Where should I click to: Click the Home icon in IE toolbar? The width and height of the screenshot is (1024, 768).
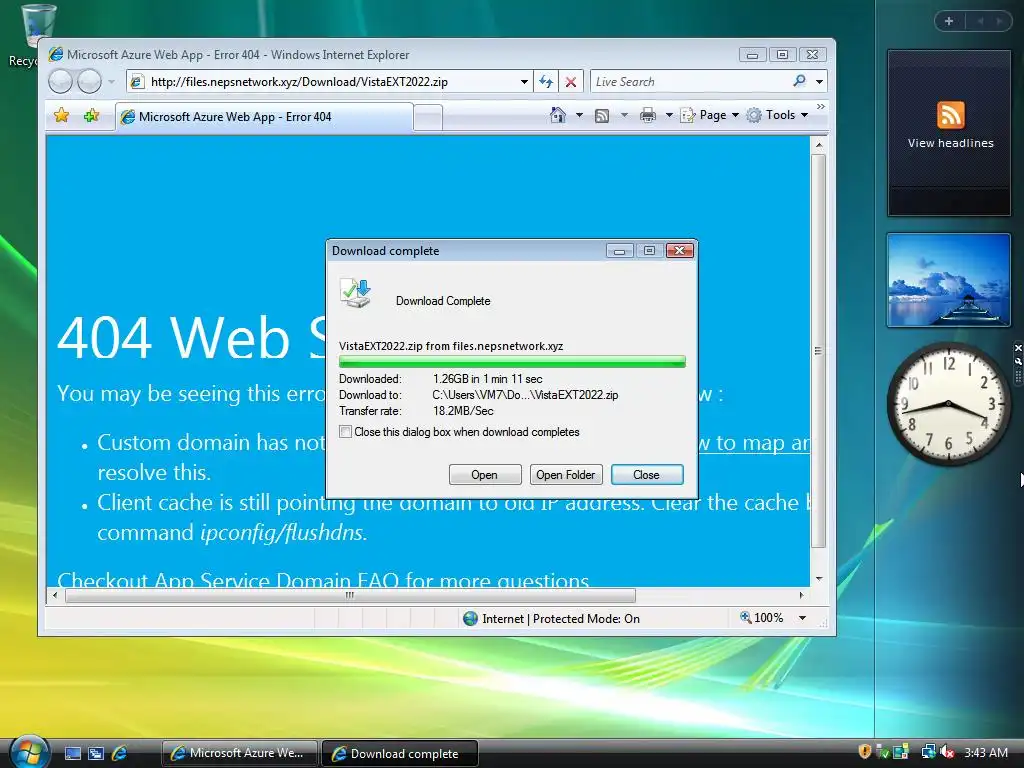click(558, 115)
